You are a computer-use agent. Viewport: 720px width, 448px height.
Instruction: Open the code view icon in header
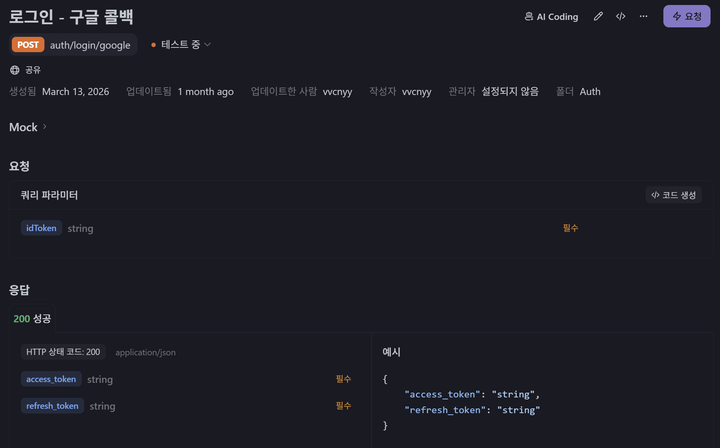tap(620, 17)
